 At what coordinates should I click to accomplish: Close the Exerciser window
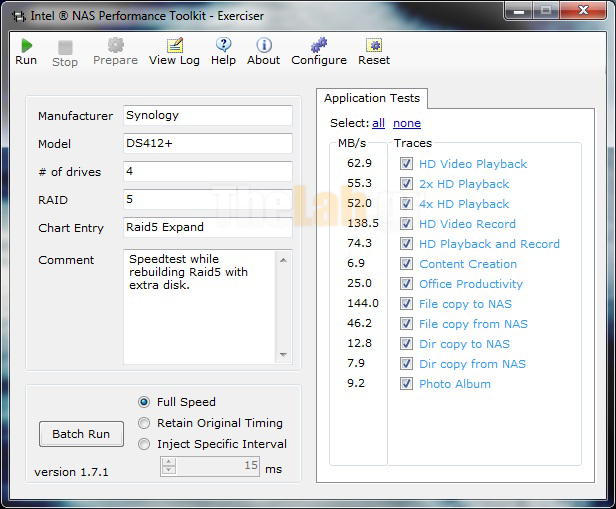click(x=583, y=11)
